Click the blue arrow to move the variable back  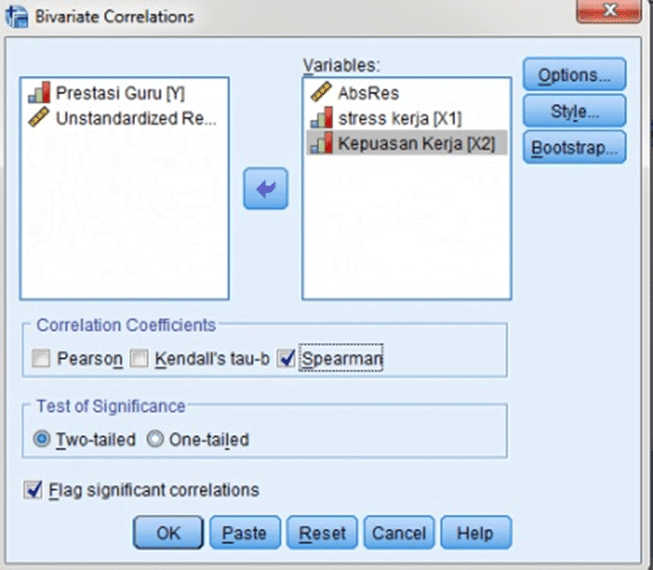point(266,189)
